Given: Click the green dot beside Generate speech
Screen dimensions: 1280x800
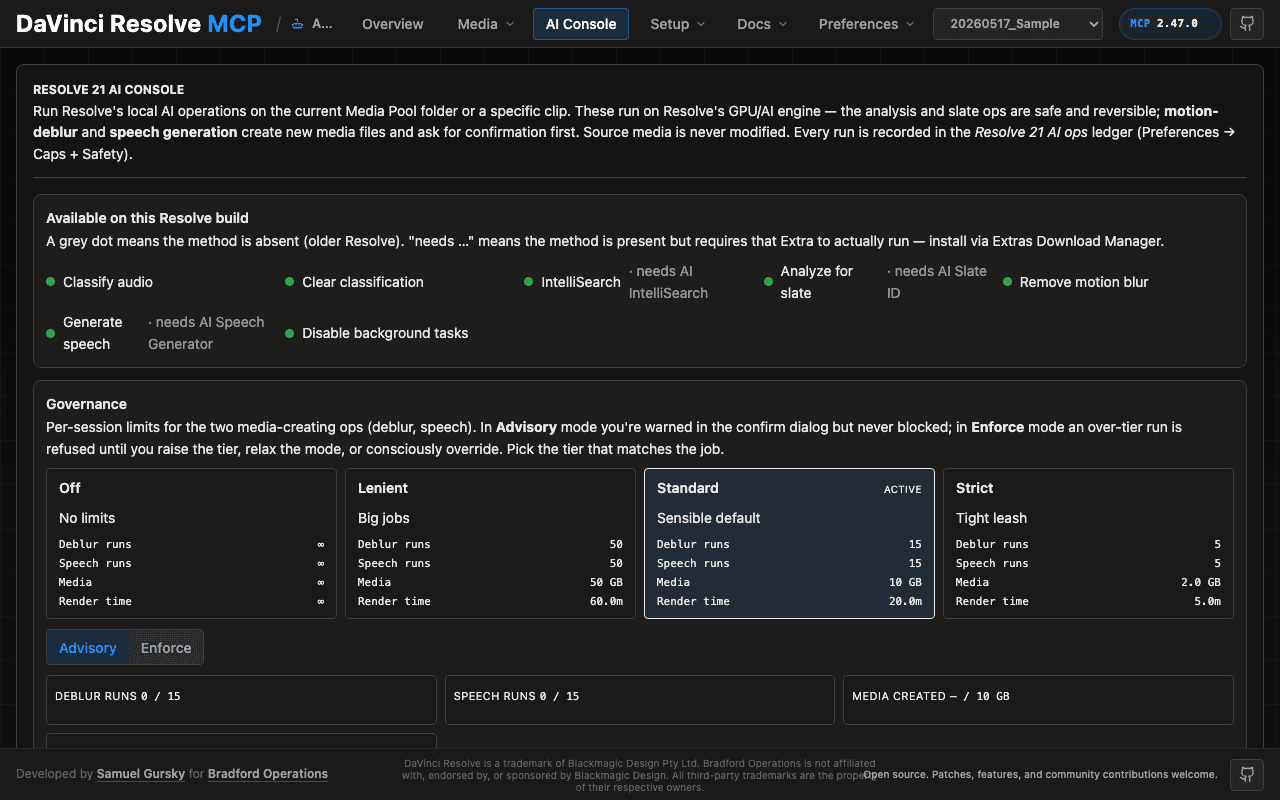Looking at the screenshot, I should pos(51,333).
